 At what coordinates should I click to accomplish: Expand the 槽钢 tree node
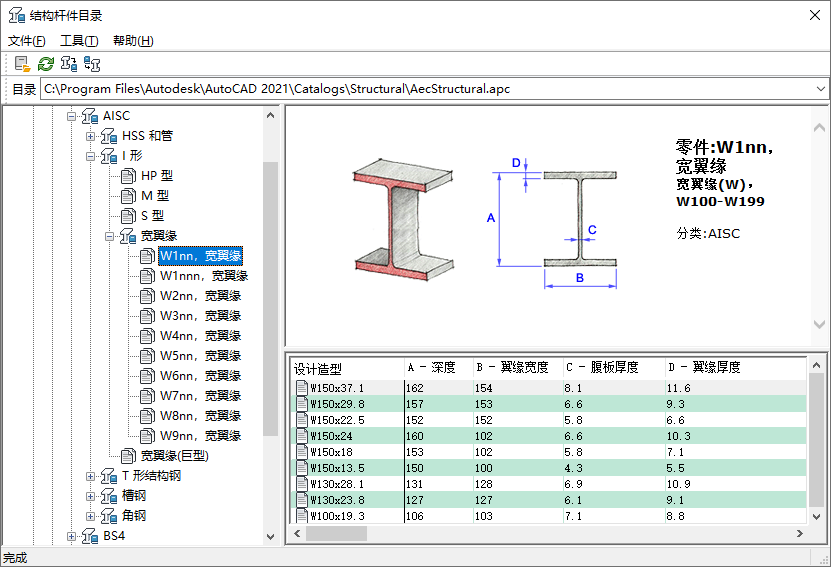tap(91, 497)
